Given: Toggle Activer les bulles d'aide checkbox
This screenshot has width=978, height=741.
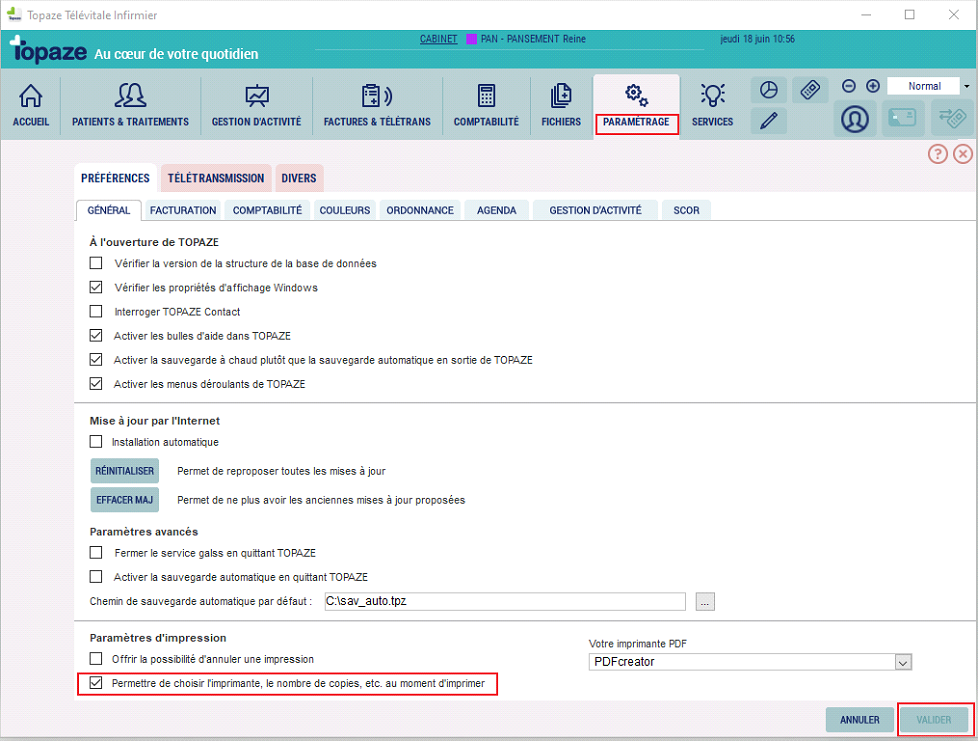Looking at the screenshot, I should point(95,336).
